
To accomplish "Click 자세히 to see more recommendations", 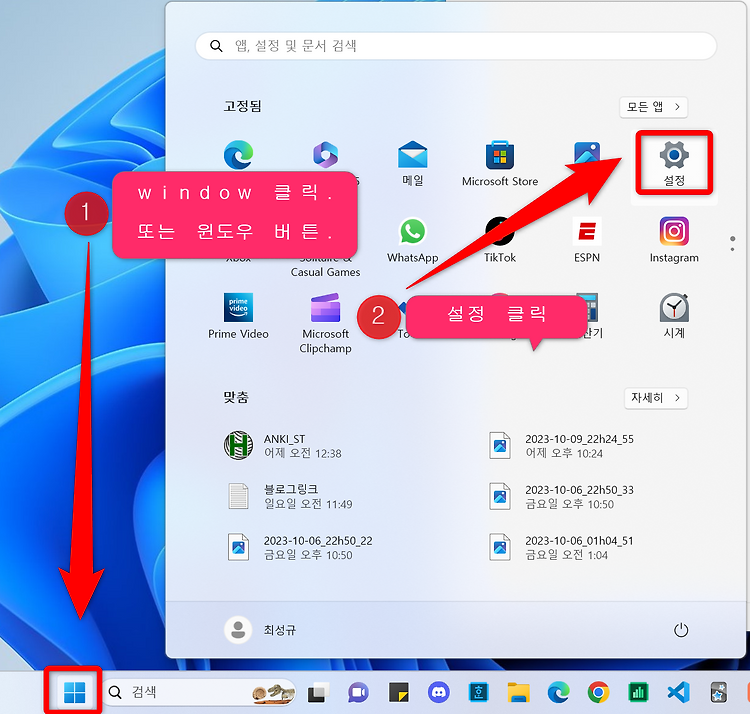I will [x=656, y=398].
